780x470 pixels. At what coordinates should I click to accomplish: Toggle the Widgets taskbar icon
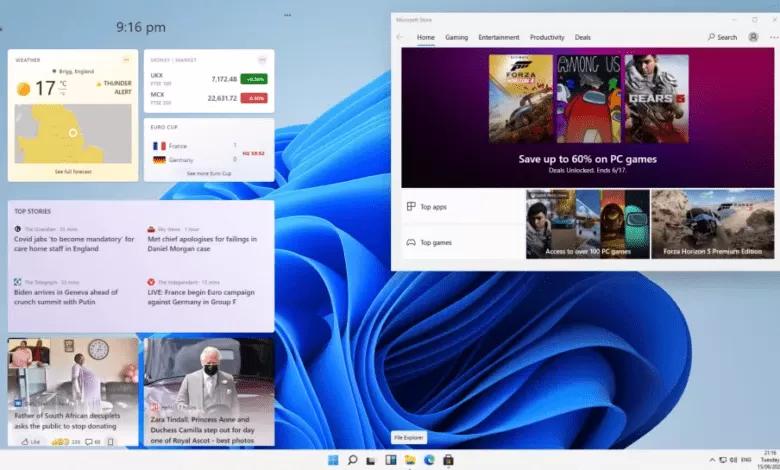390,460
